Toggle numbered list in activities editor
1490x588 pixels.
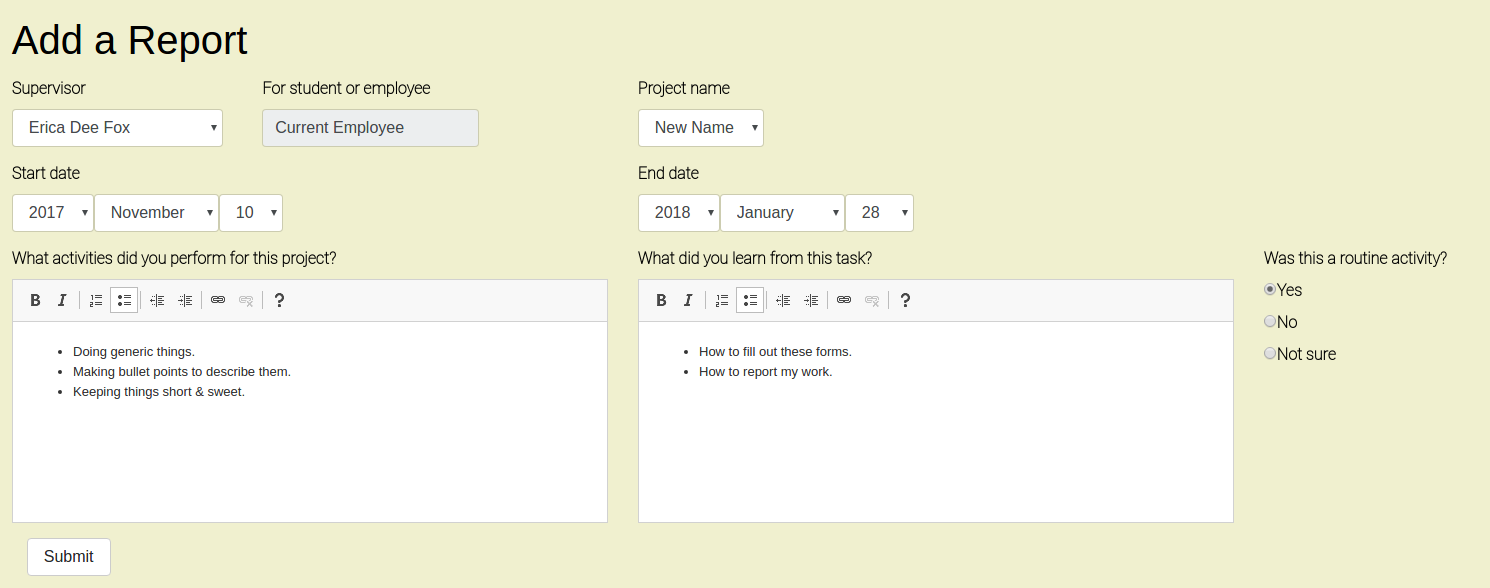tap(96, 300)
